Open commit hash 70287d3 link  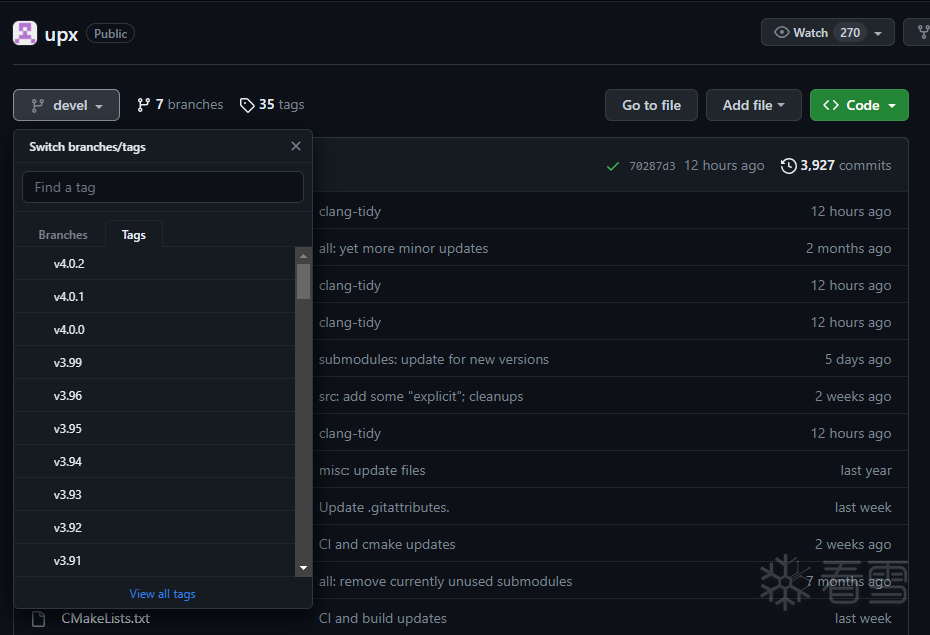[x=652, y=166]
